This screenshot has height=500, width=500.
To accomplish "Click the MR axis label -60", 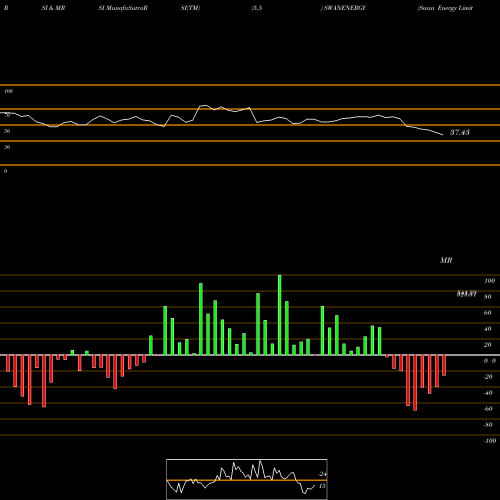I will pos(488,409).
